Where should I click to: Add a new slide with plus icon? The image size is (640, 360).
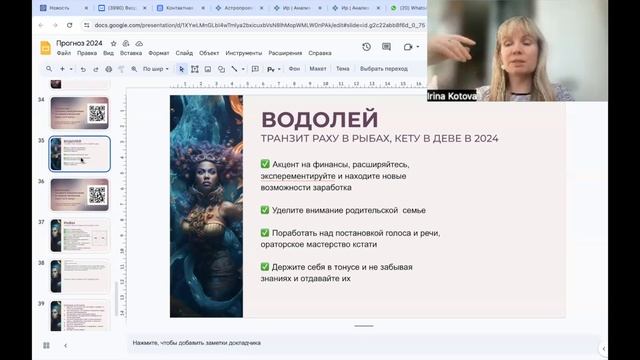coord(62,69)
